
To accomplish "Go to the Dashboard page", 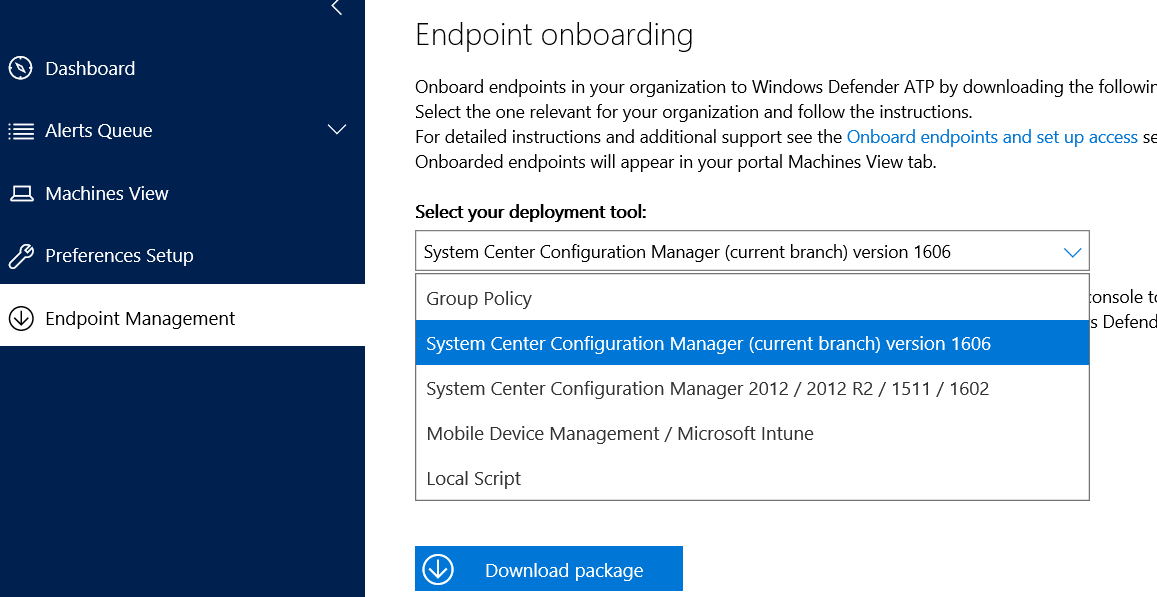I will pyautogui.click(x=90, y=69).
